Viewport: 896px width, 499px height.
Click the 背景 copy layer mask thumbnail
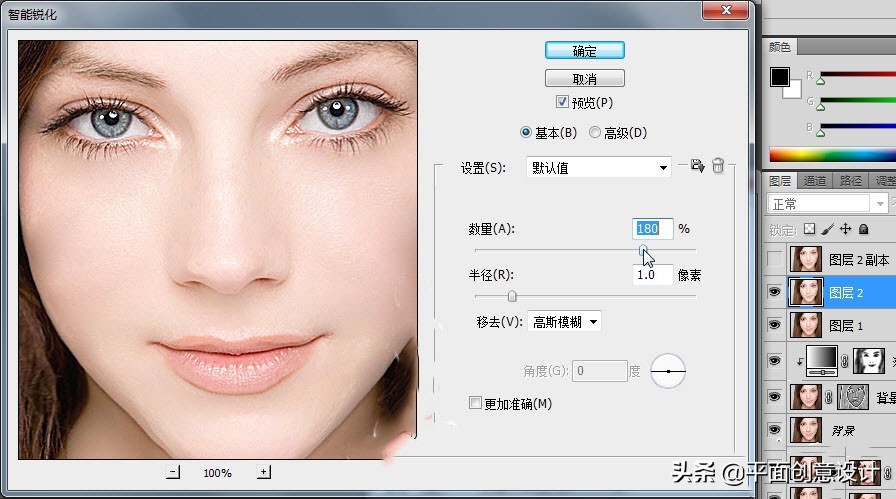tap(853, 397)
